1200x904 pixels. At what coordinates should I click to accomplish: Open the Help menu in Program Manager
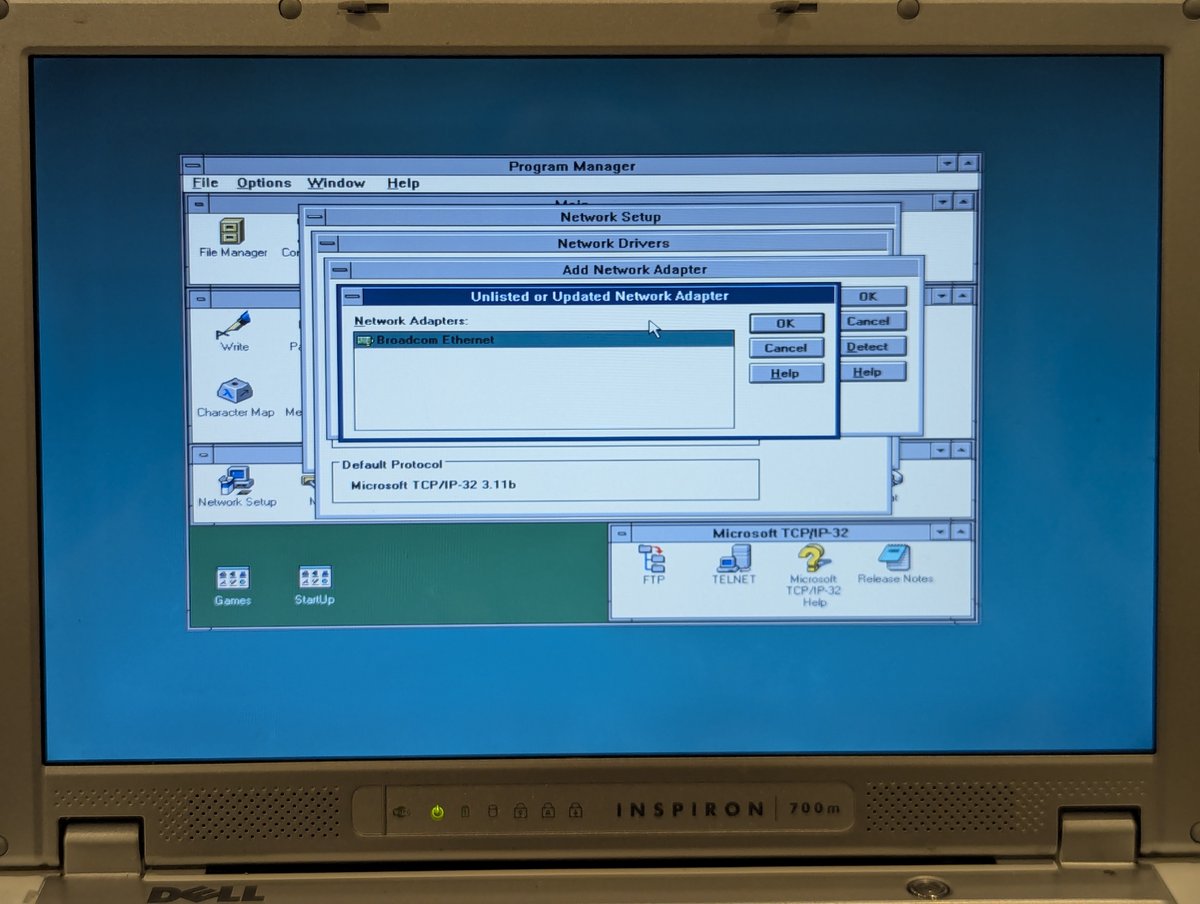pyautogui.click(x=403, y=183)
